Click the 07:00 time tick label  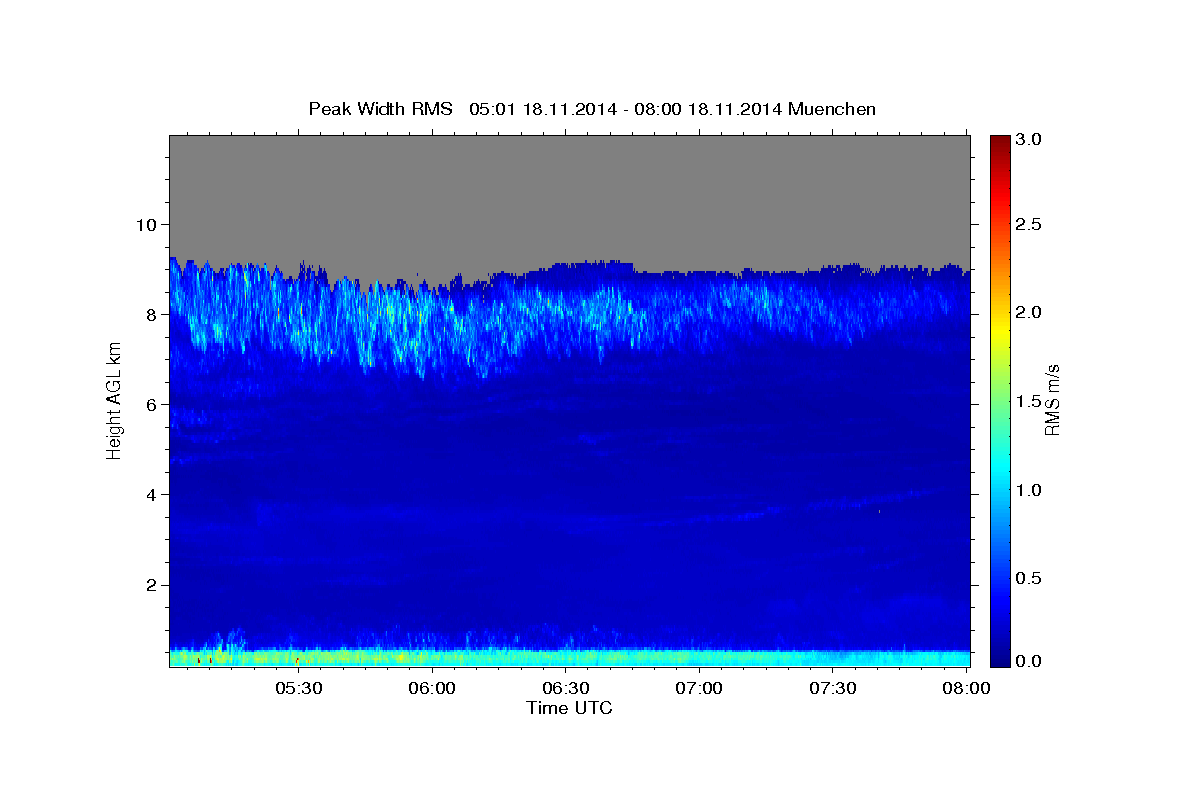700,688
